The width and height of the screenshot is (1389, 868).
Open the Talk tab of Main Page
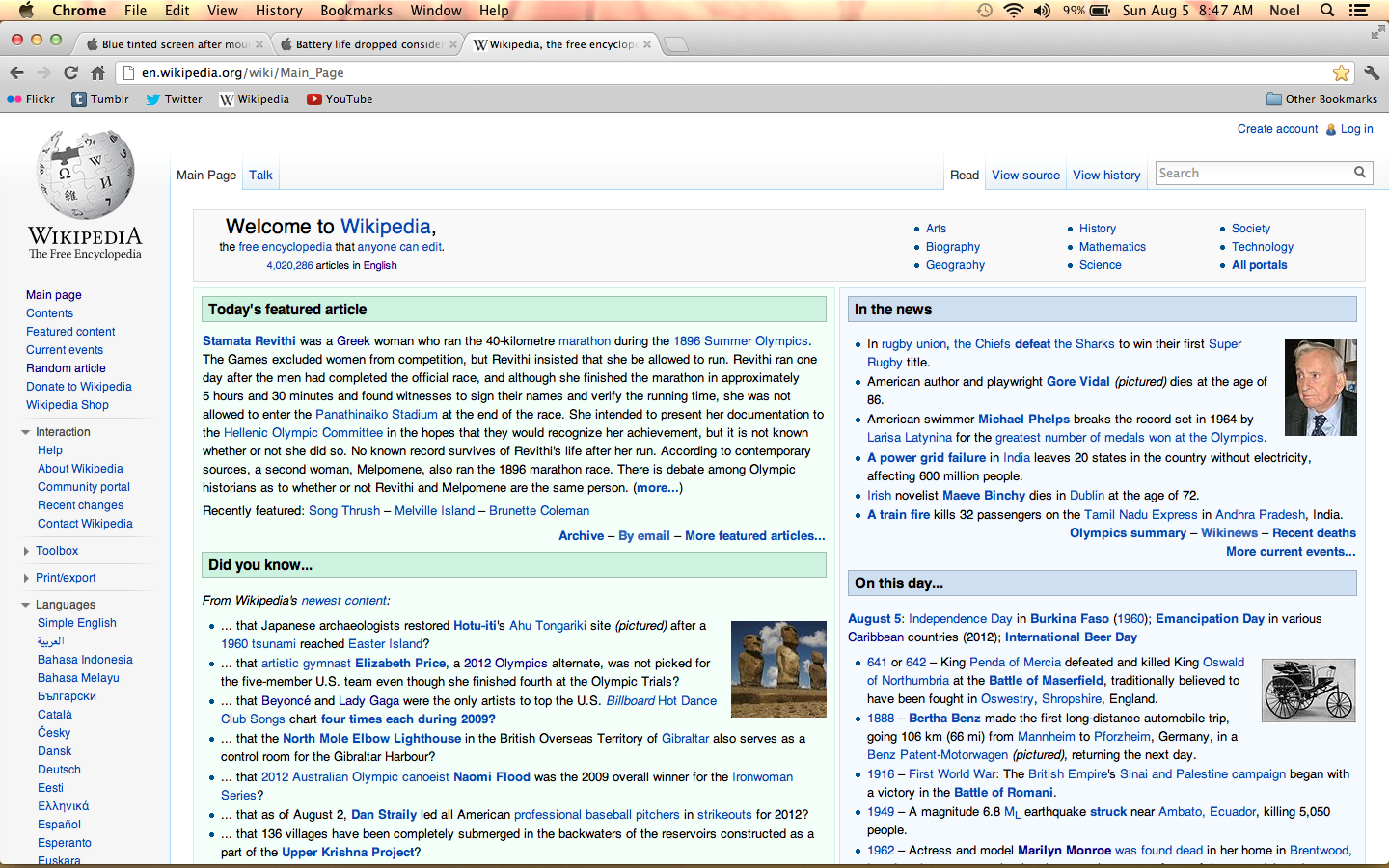[x=260, y=175]
